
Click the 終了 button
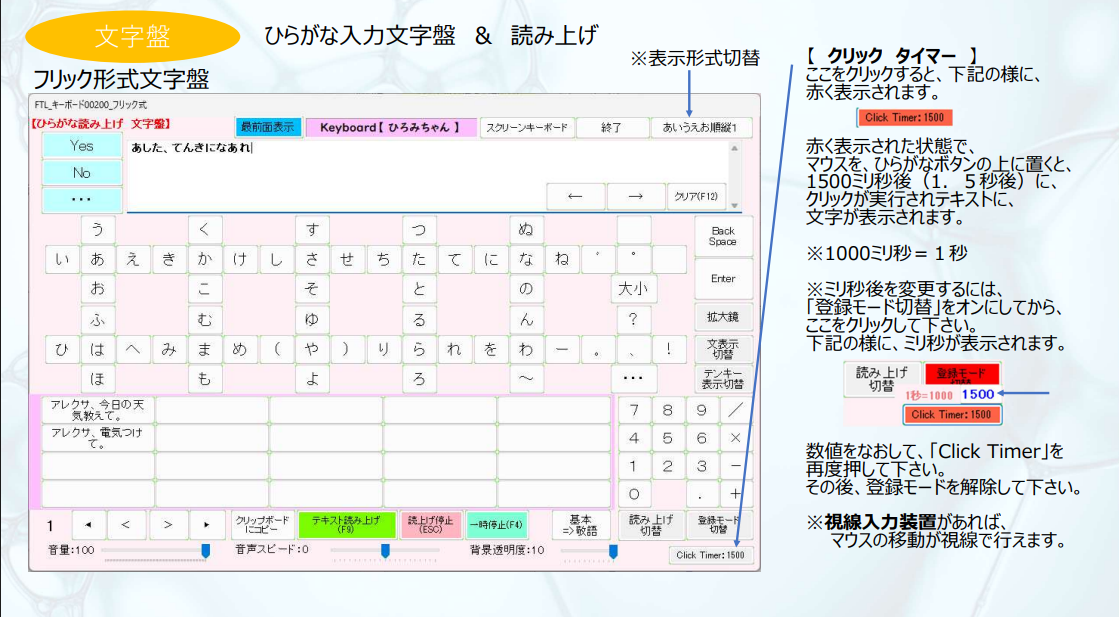coord(612,127)
